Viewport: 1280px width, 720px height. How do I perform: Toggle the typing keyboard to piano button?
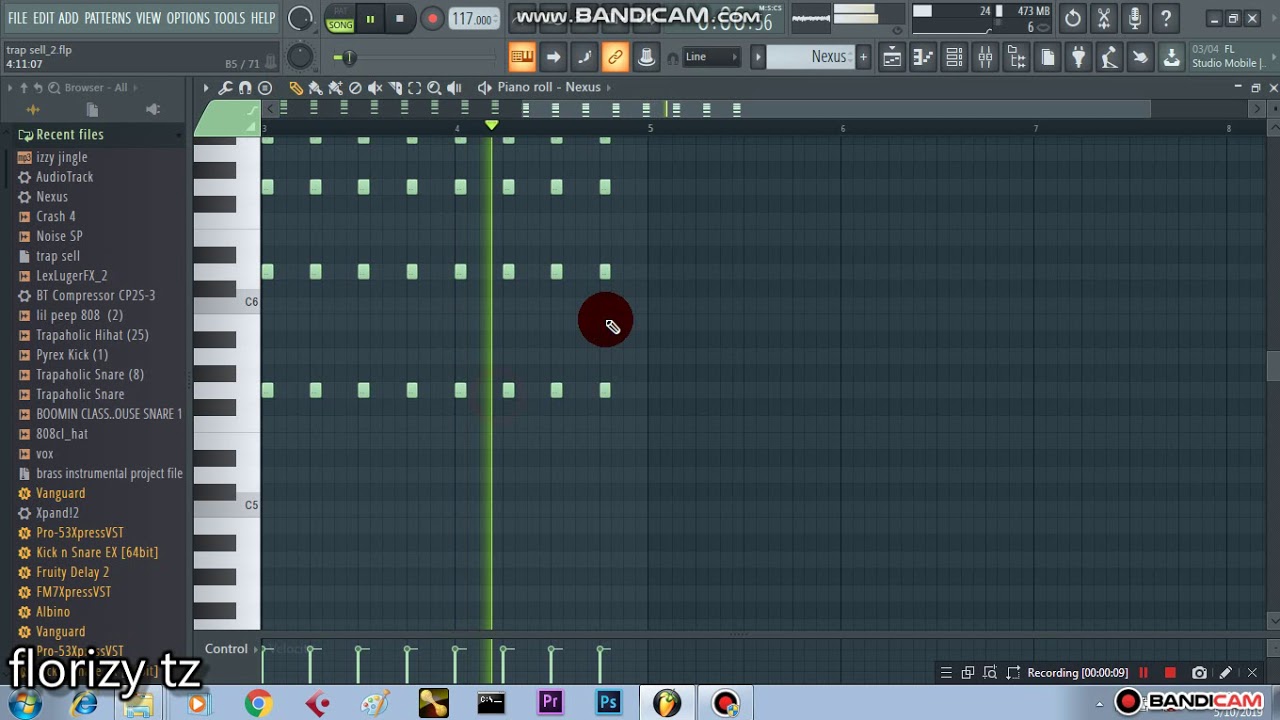tap(522, 57)
